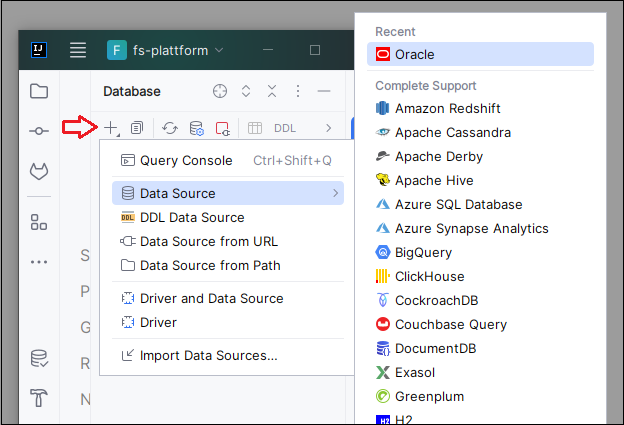Screen dimensions: 624x425
Task: Select Oracle under Recent
Action: click(480, 54)
